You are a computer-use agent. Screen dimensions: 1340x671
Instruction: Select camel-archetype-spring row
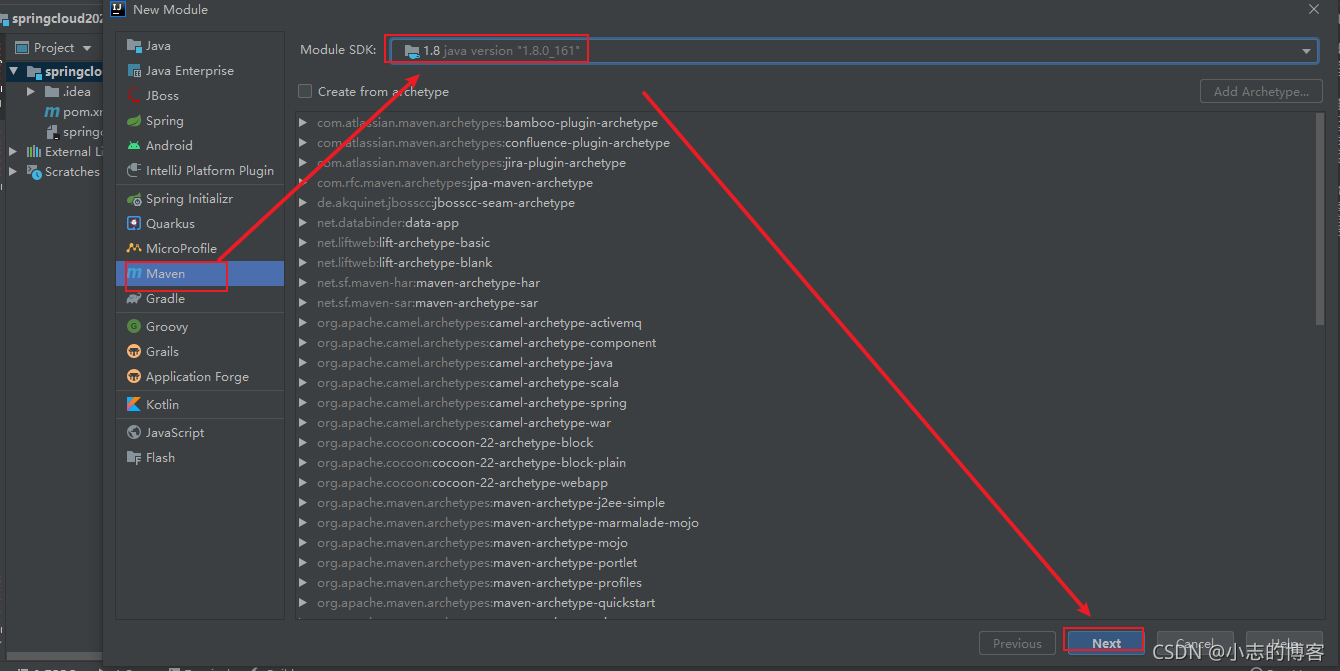point(806,403)
